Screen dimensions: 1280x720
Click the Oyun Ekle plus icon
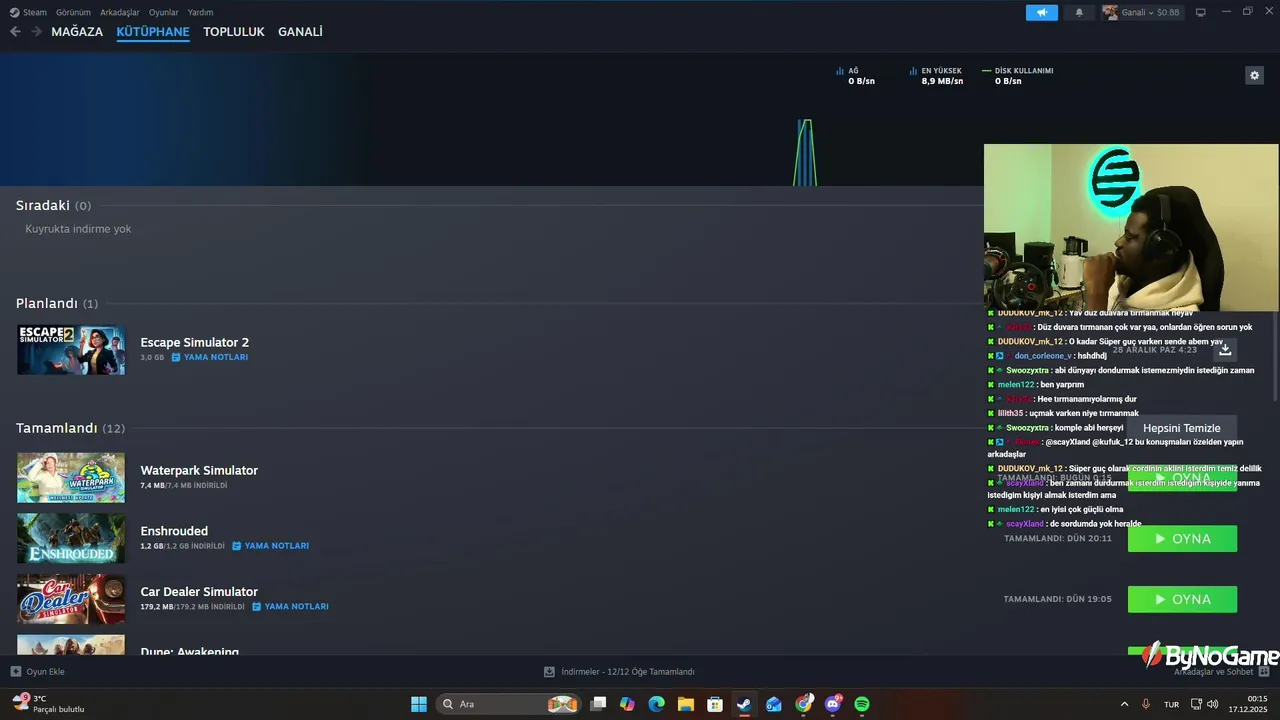(x=15, y=672)
